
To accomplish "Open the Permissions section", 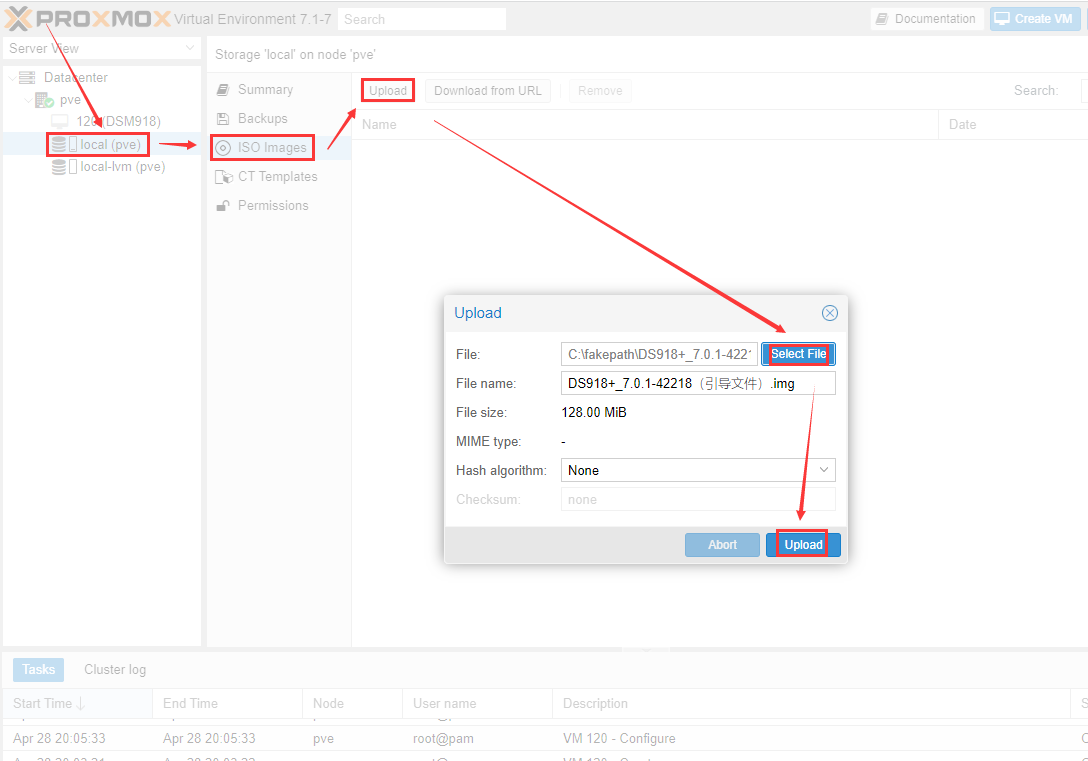I will point(272,205).
